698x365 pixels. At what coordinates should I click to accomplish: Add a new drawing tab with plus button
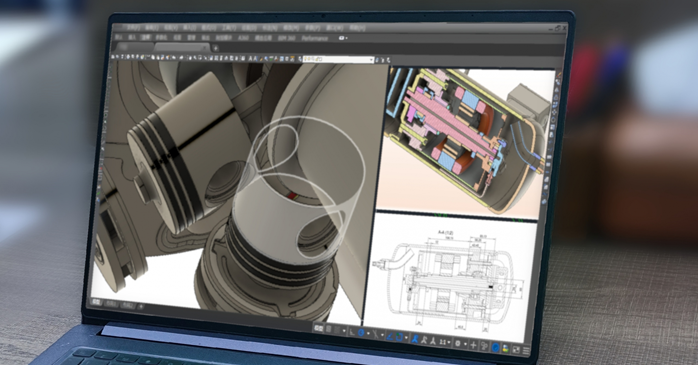216,48
